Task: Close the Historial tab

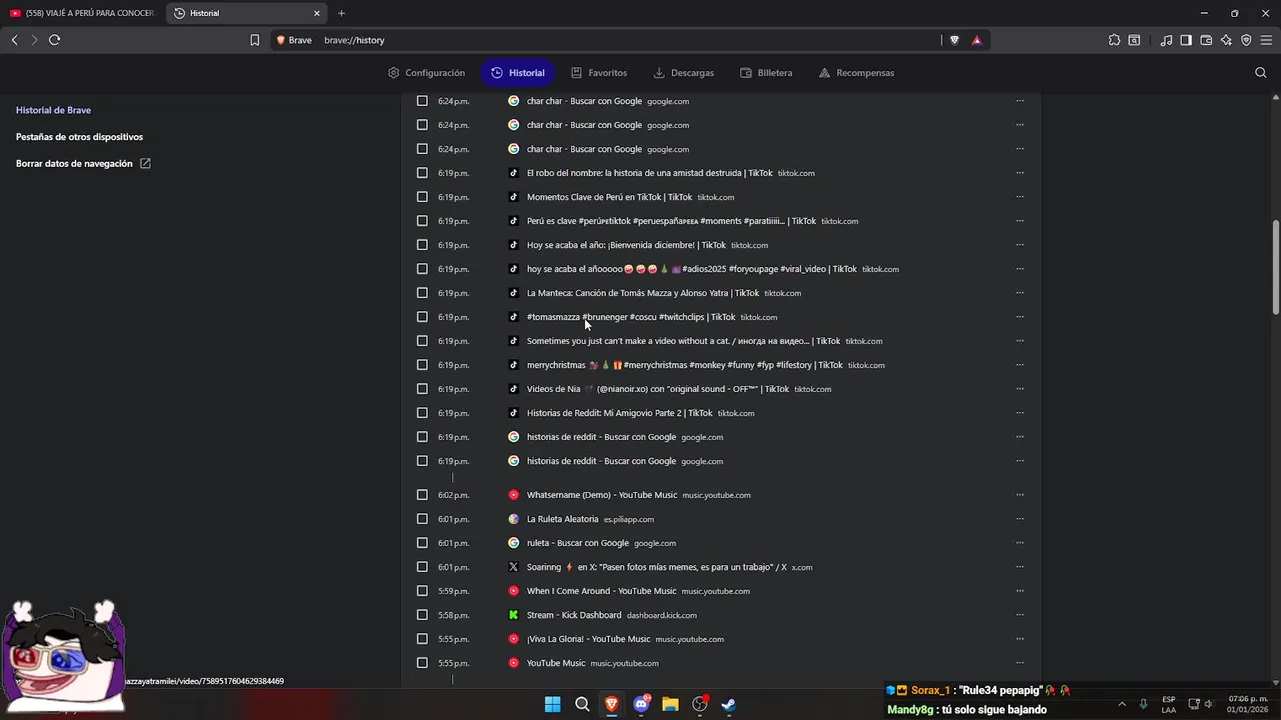Action: point(317,13)
